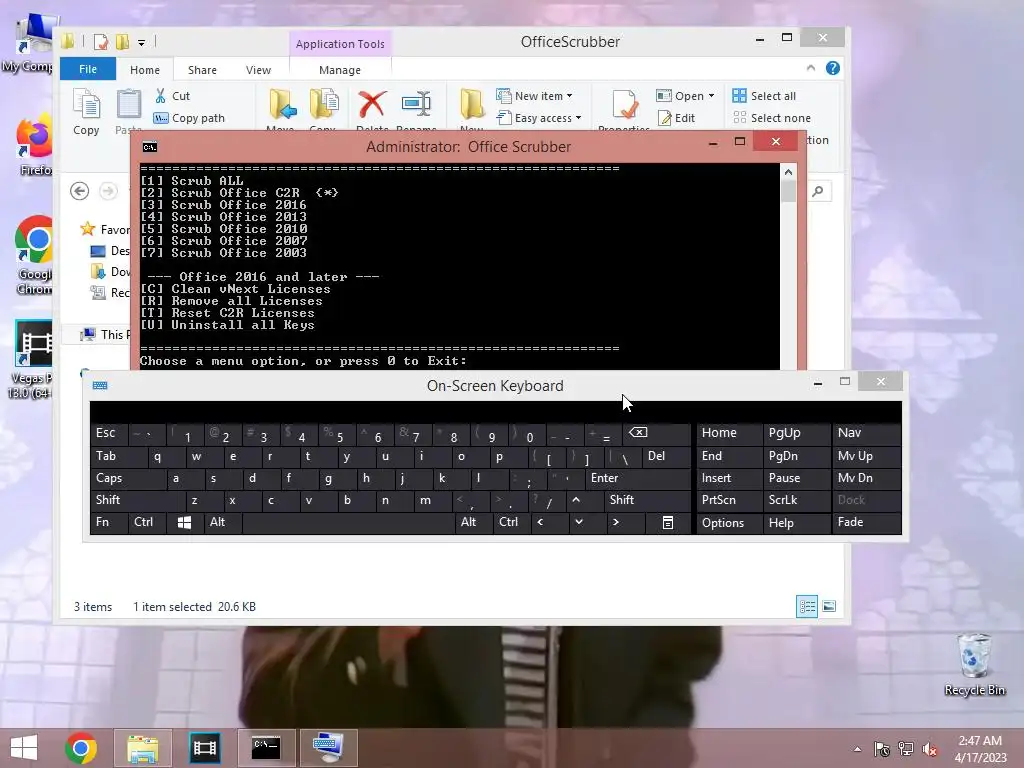The image size is (1024, 768).
Task: Switch to details view icon in status bar
Action: pyautogui.click(x=807, y=606)
